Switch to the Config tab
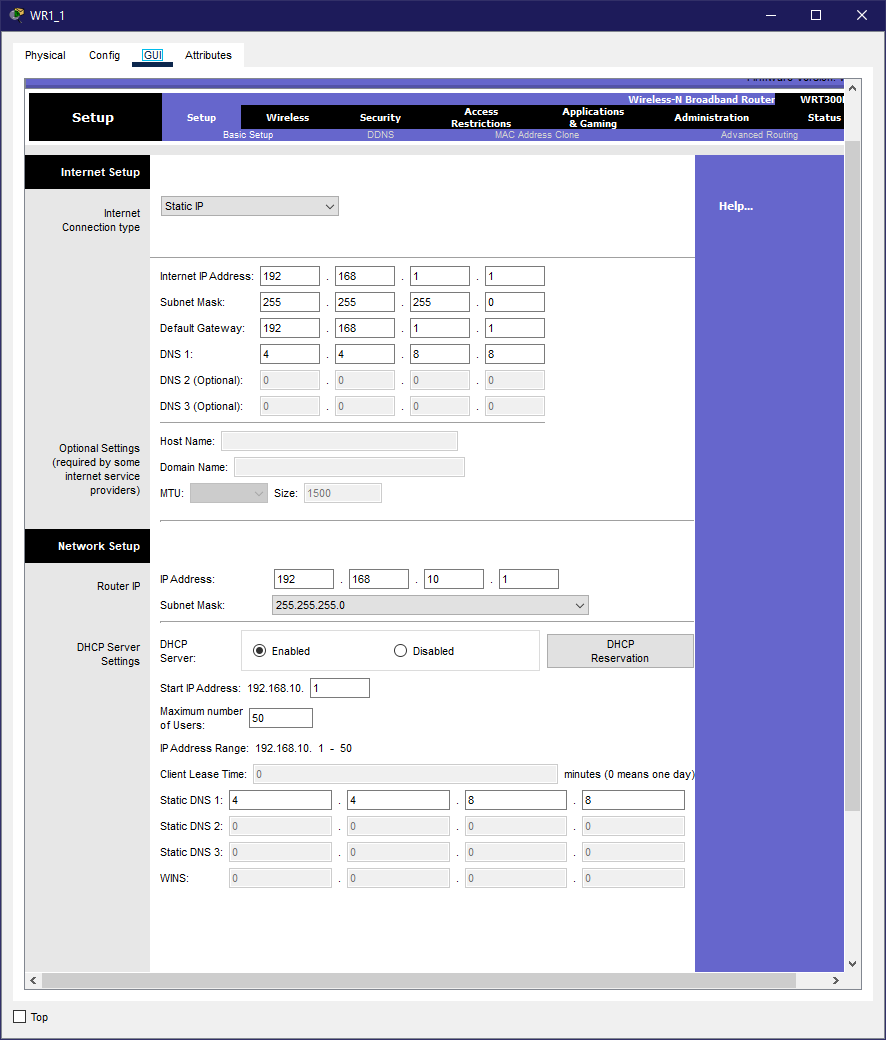This screenshot has width=886, height=1040. tap(104, 55)
